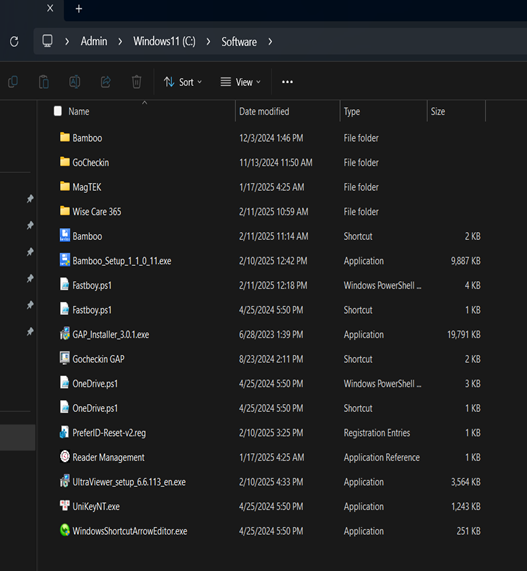Screen dimensions: 527x571
Task: Open the View dropdown menu
Action: pyautogui.click(x=240, y=82)
